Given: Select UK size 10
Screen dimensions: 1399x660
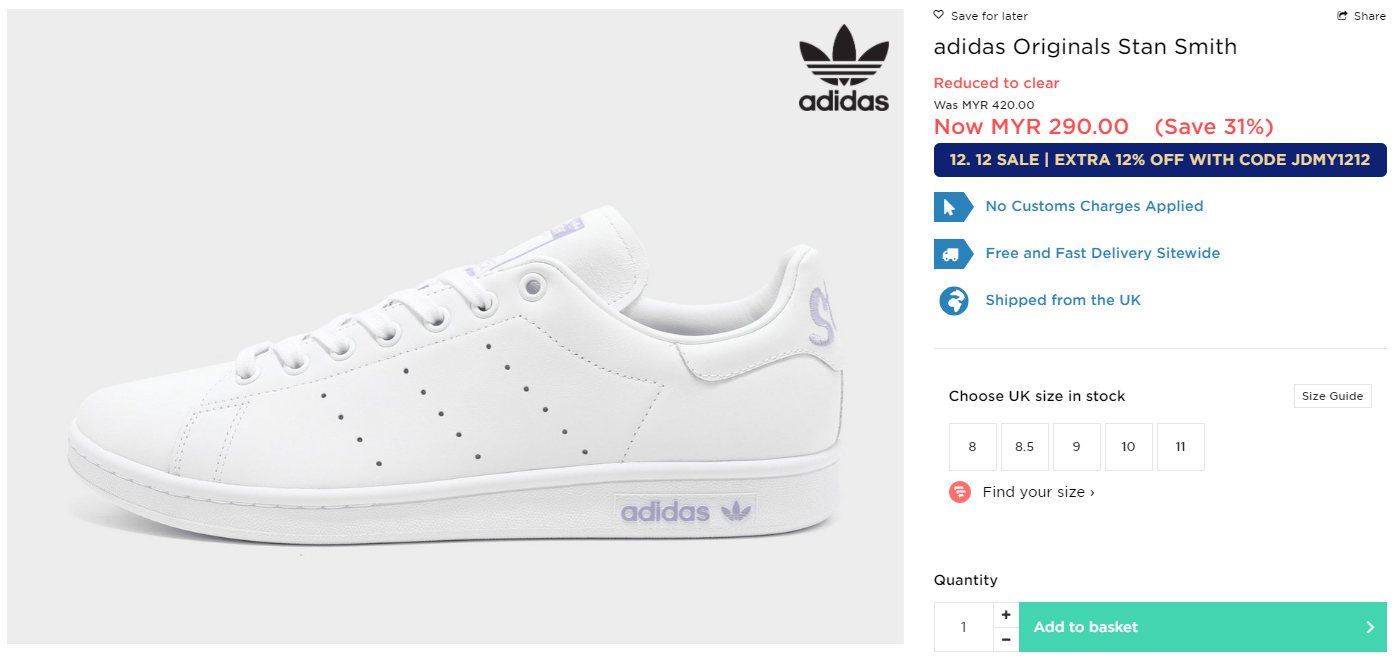Looking at the screenshot, I should pyautogui.click(x=1128, y=447).
